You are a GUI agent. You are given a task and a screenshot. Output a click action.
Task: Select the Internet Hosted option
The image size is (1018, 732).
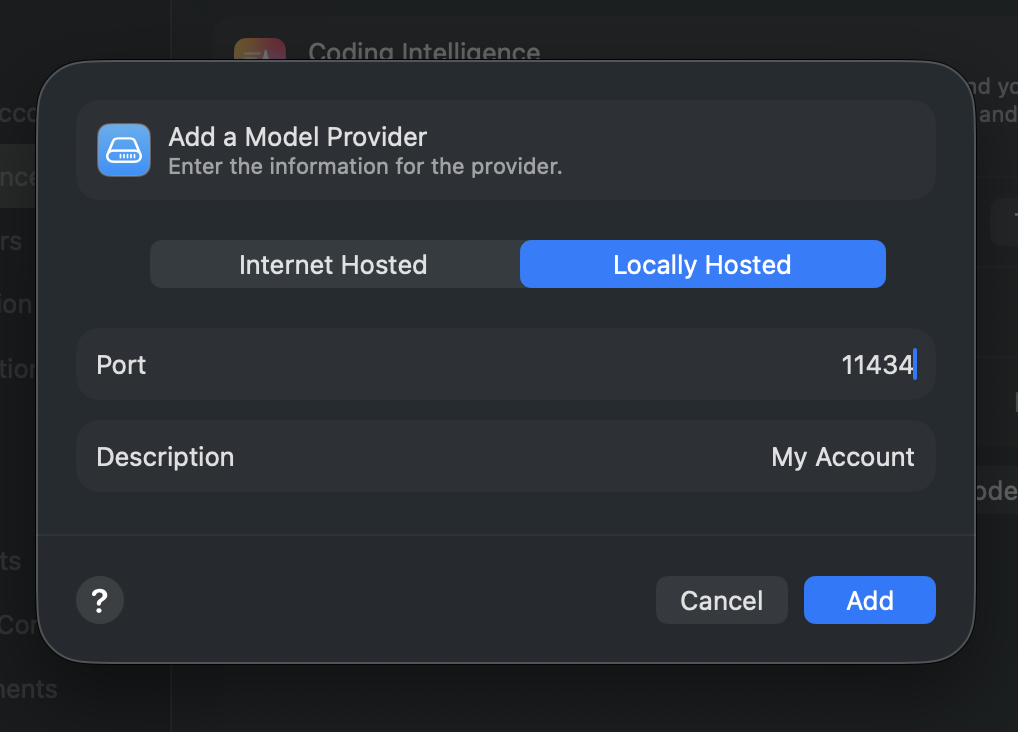tap(333, 264)
